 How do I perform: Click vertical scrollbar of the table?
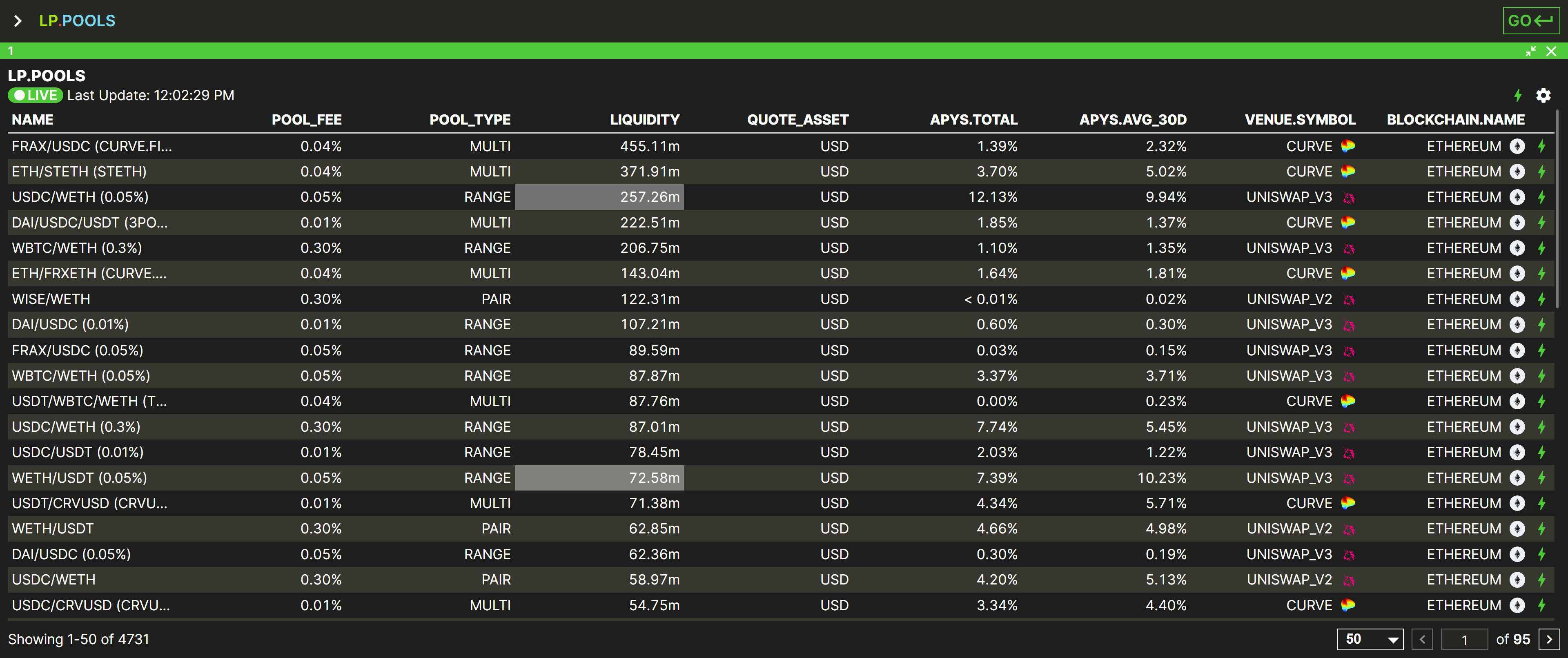(1557, 207)
